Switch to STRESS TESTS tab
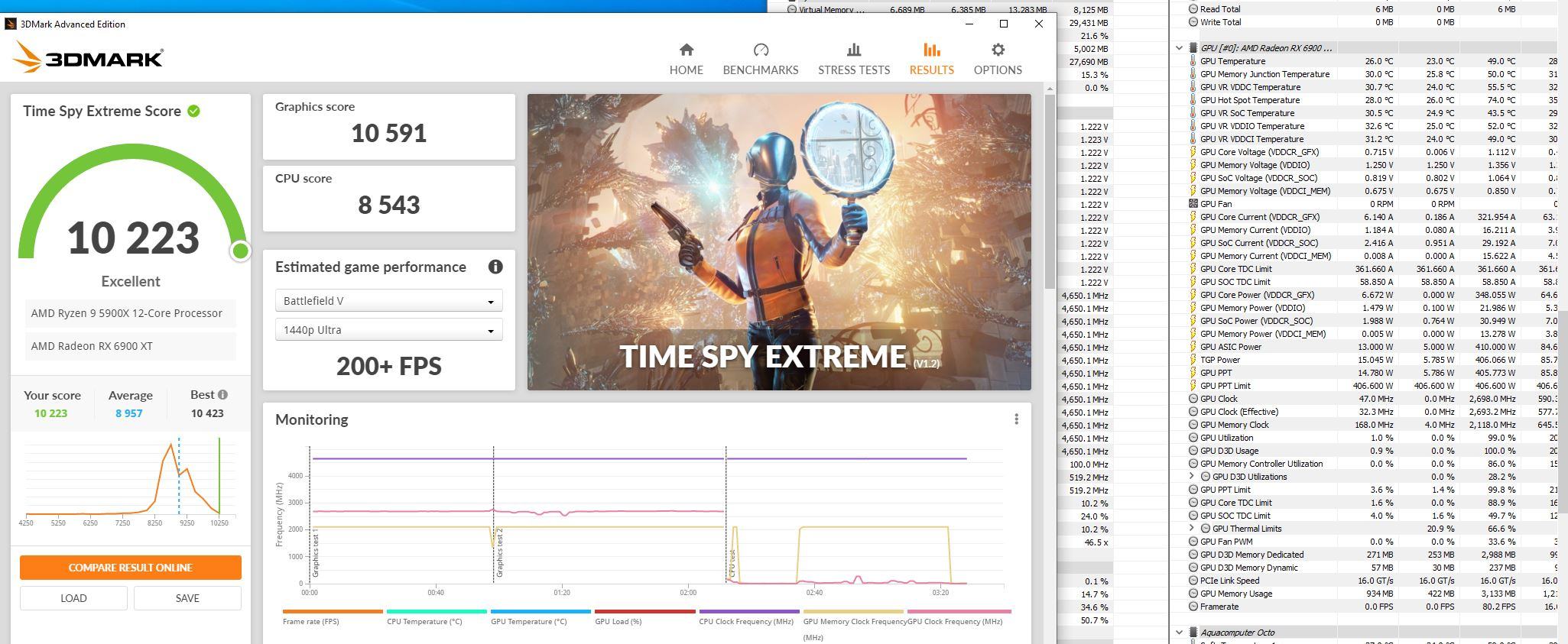Image resolution: width=1568 pixels, height=644 pixels. pos(853,59)
